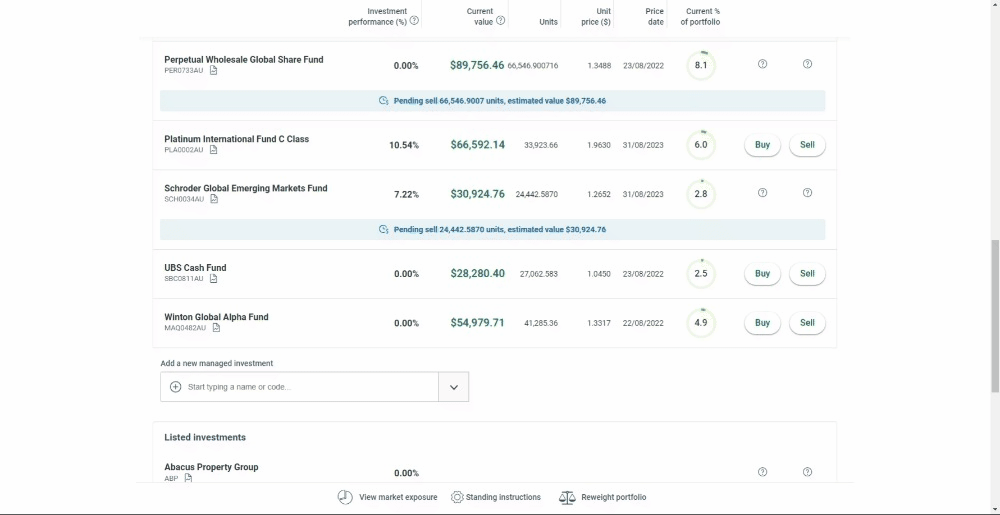
Task: Click code MAQ0482AU
Action: point(185,328)
